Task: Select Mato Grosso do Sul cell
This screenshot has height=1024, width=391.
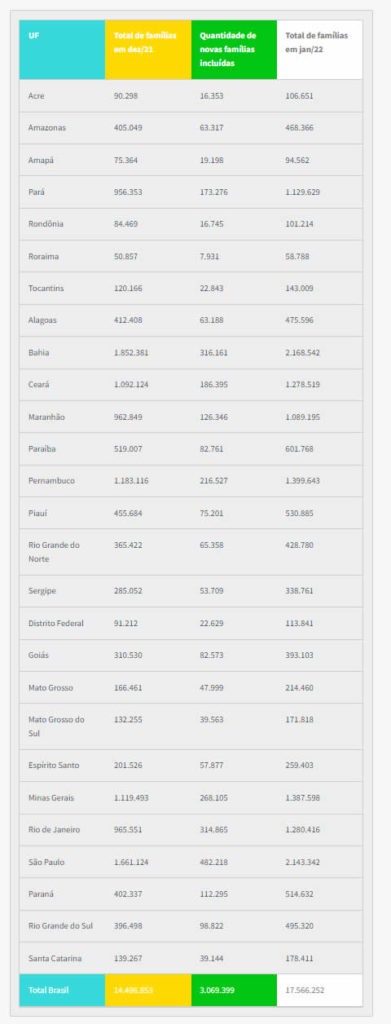Action: [62, 726]
